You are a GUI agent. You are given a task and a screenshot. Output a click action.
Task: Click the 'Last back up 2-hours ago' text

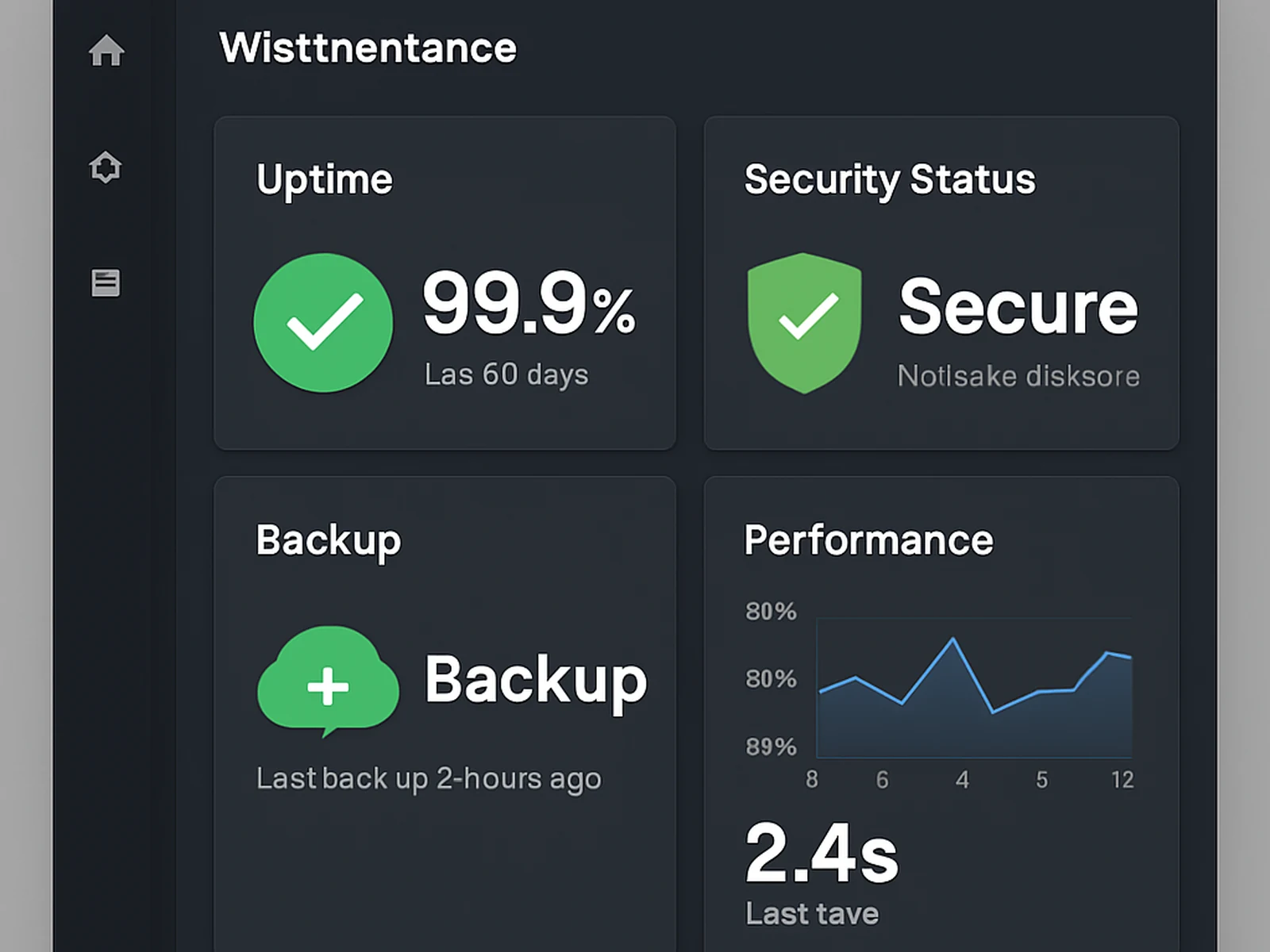(429, 778)
